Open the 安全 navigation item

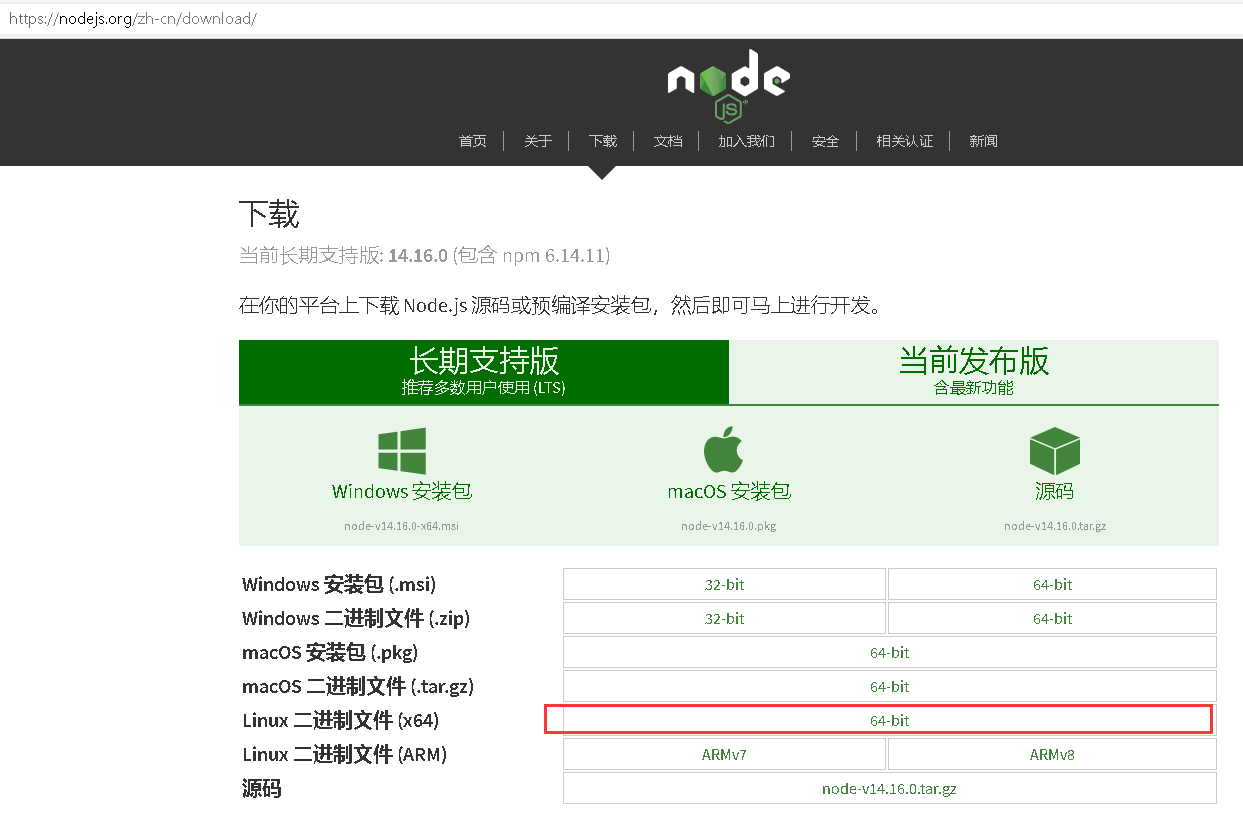click(825, 141)
